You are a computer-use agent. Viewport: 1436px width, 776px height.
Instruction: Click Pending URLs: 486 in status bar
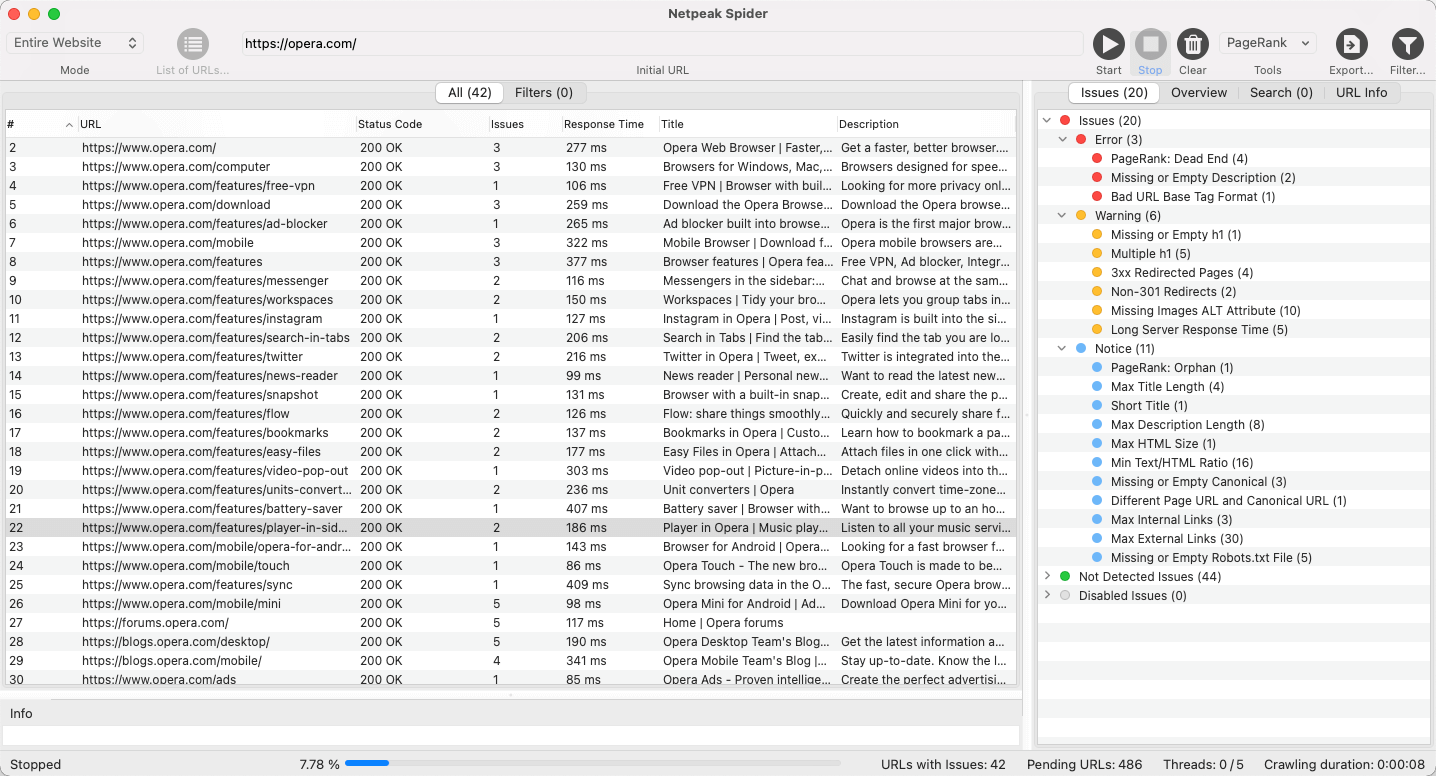(x=1084, y=764)
